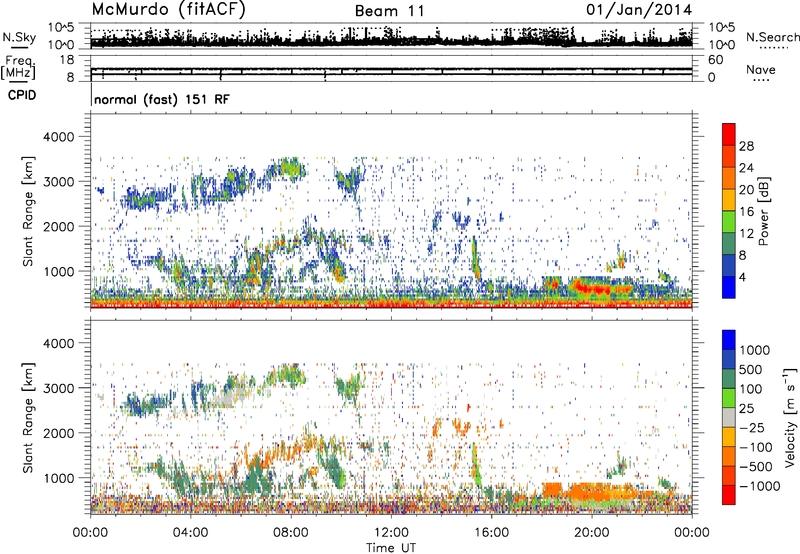Viewport: 800px width, 554px height.
Task: Pick the Power colorbar segment between 24 and 28
Action: point(729,156)
